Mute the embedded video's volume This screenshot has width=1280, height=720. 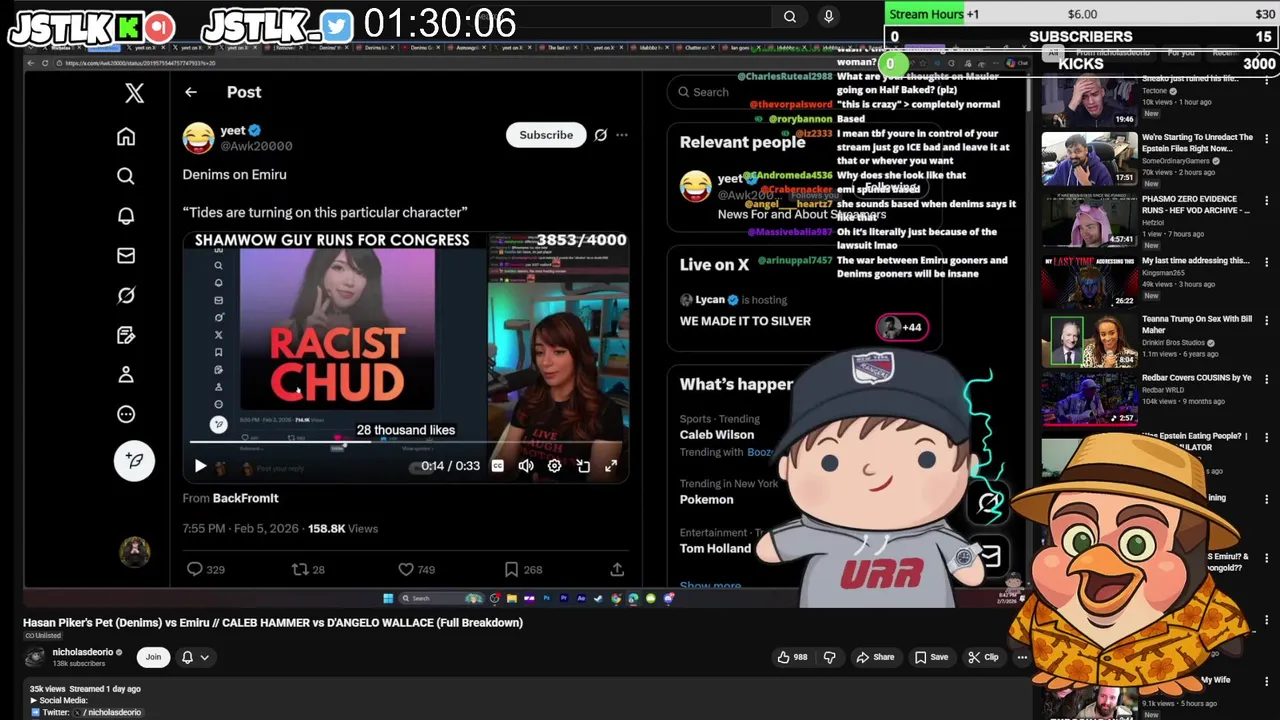coord(526,466)
